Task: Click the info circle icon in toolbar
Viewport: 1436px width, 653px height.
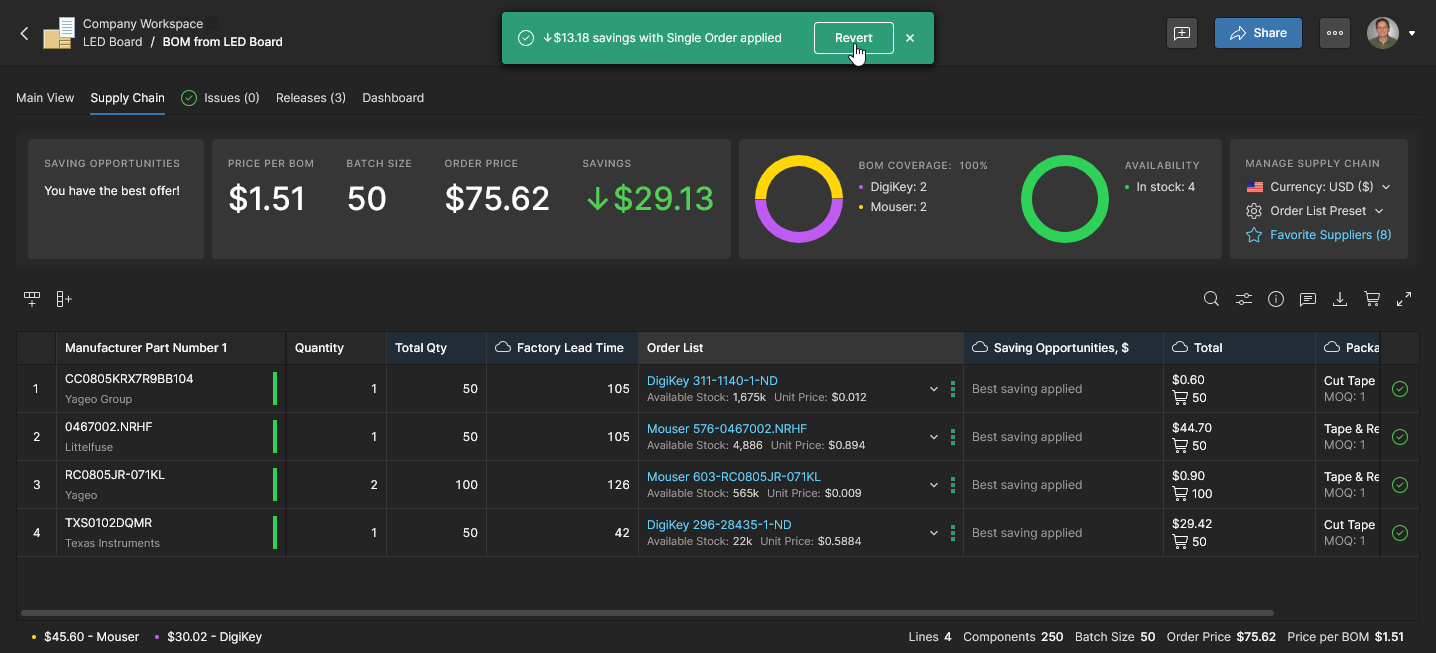Action: 1275,299
